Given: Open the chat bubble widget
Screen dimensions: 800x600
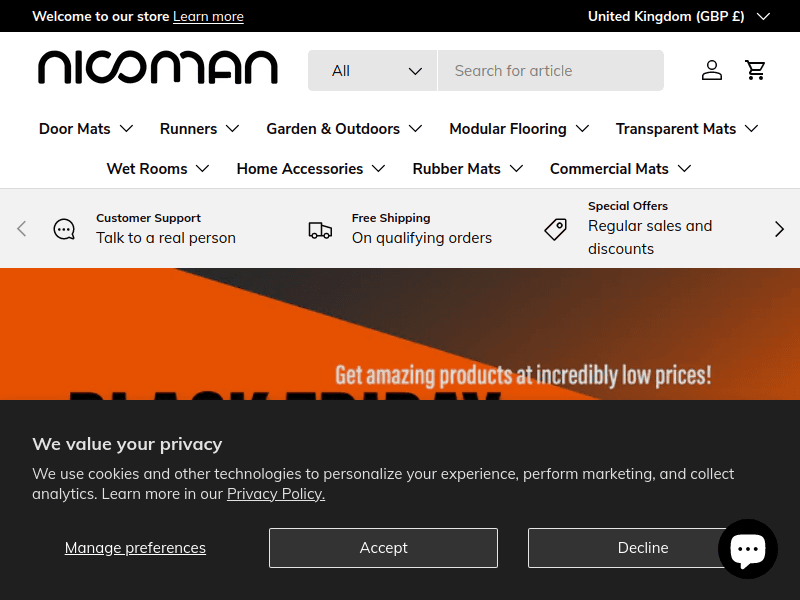Looking at the screenshot, I should [748, 548].
